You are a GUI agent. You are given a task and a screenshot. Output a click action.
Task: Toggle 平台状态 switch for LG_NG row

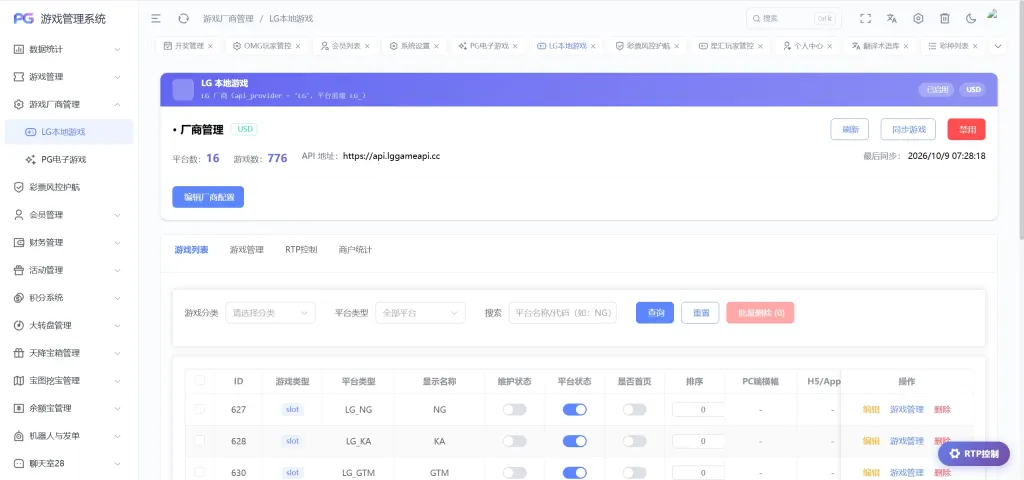pos(575,409)
